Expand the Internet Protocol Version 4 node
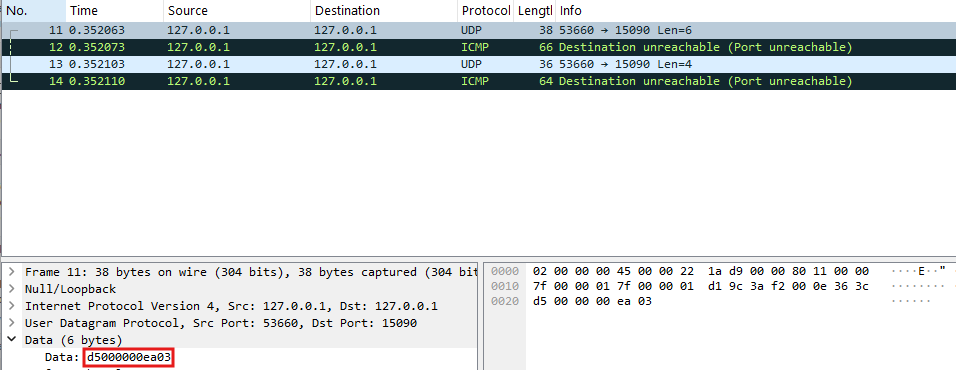Viewport: 956px width, 370px height. (x=12, y=306)
